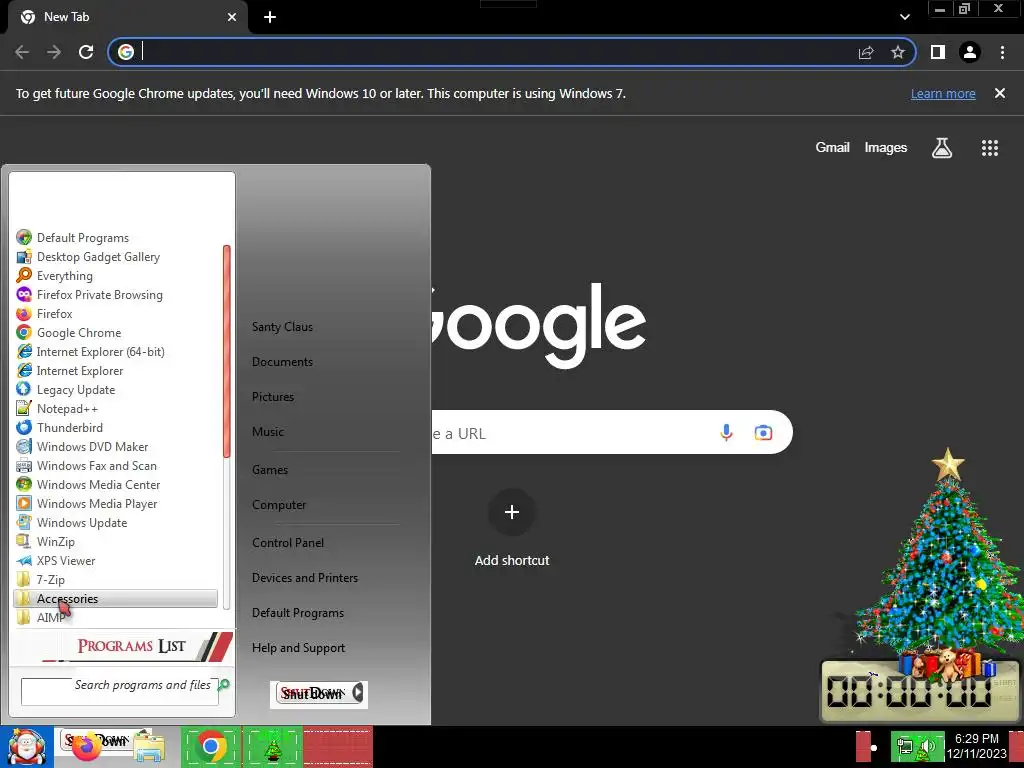Screen dimensions: 1024x768
Task: Open the volume tray icon
Action: click(928, 747)
